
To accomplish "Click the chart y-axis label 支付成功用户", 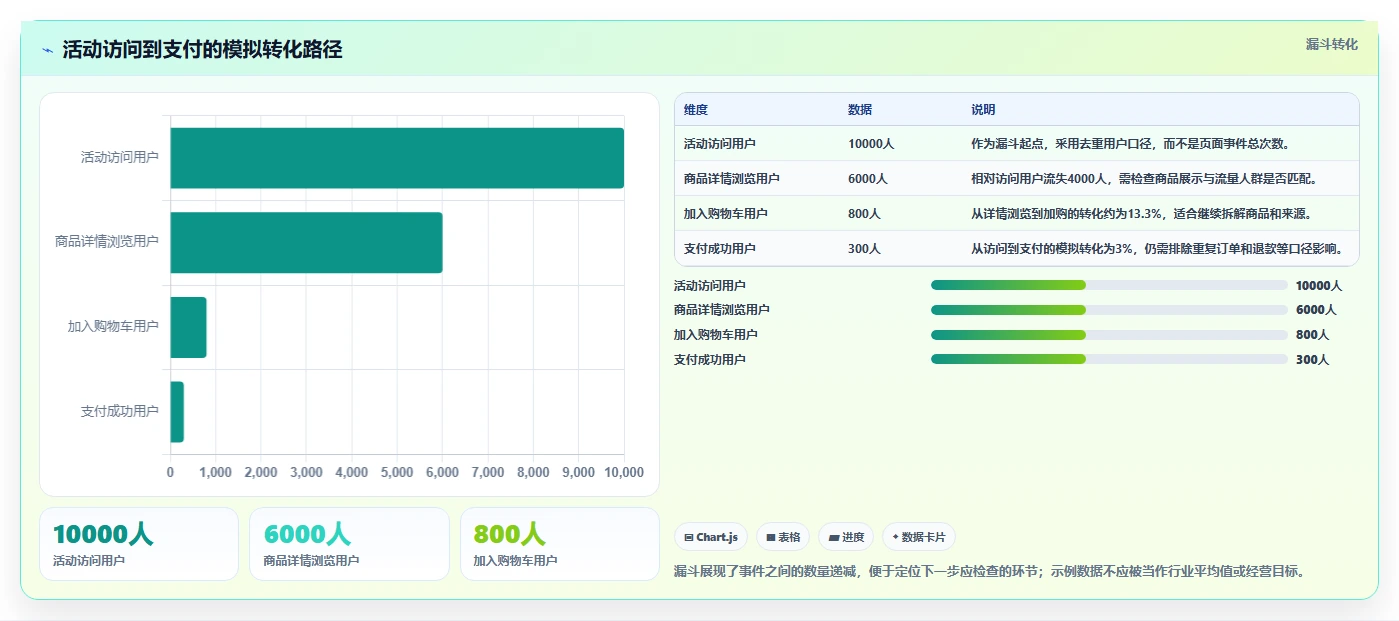I will click(119, 411).
